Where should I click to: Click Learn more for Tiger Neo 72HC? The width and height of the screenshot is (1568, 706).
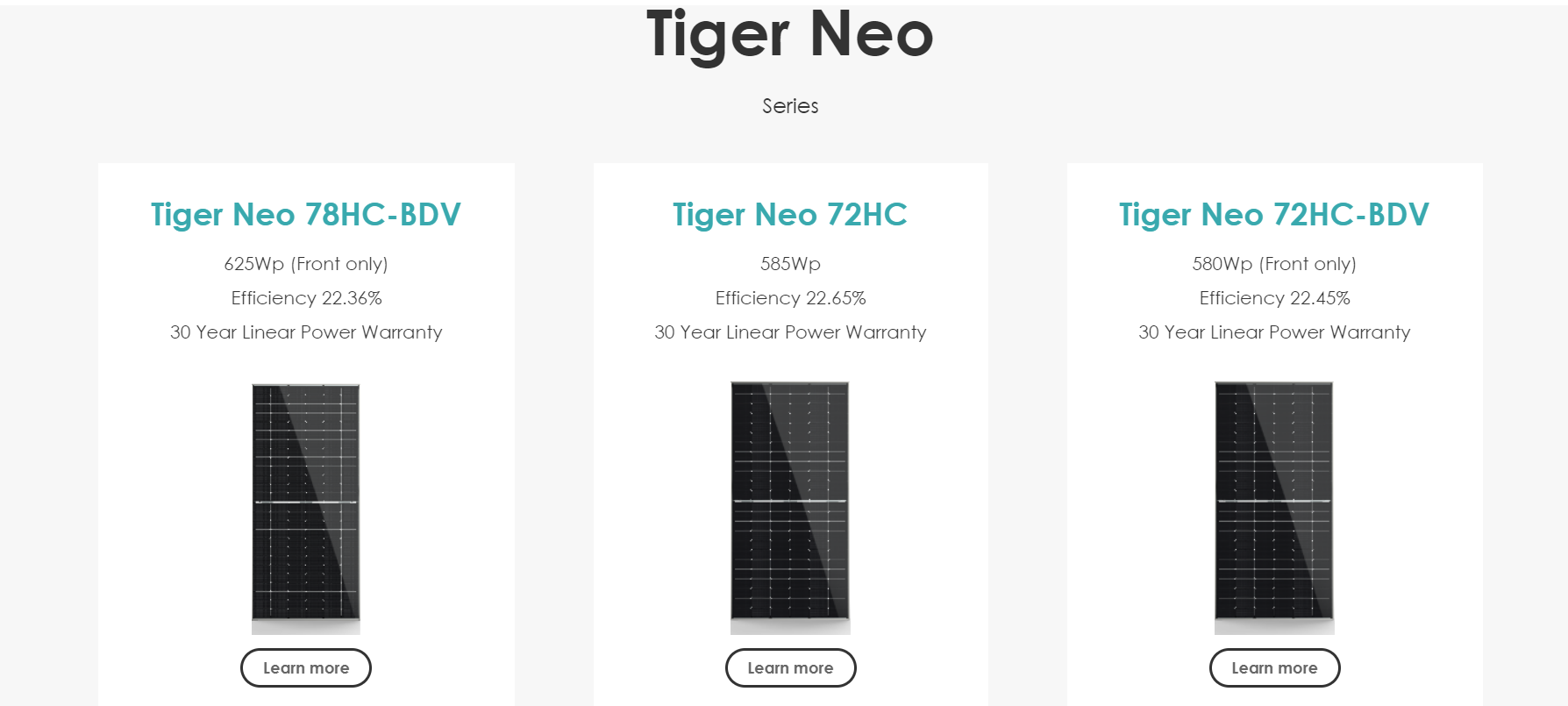(790, 667)
